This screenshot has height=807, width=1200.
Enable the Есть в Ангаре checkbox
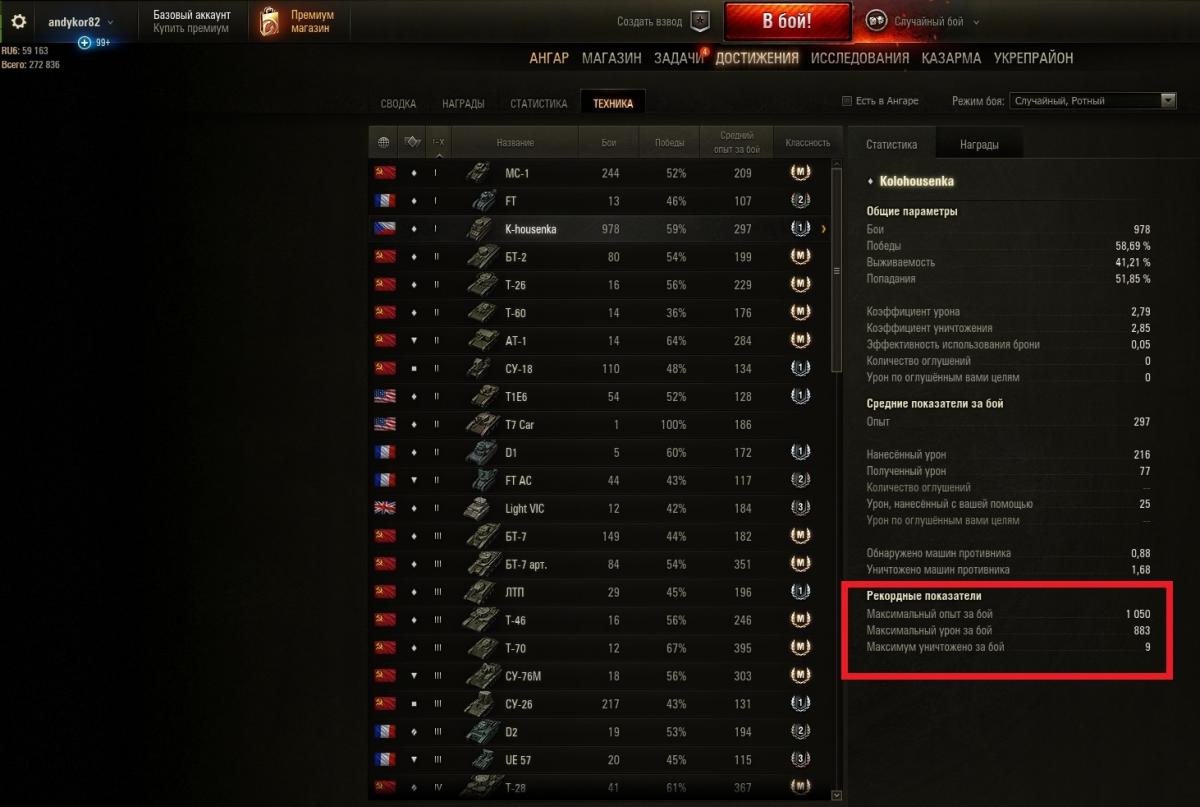(847, 101)
